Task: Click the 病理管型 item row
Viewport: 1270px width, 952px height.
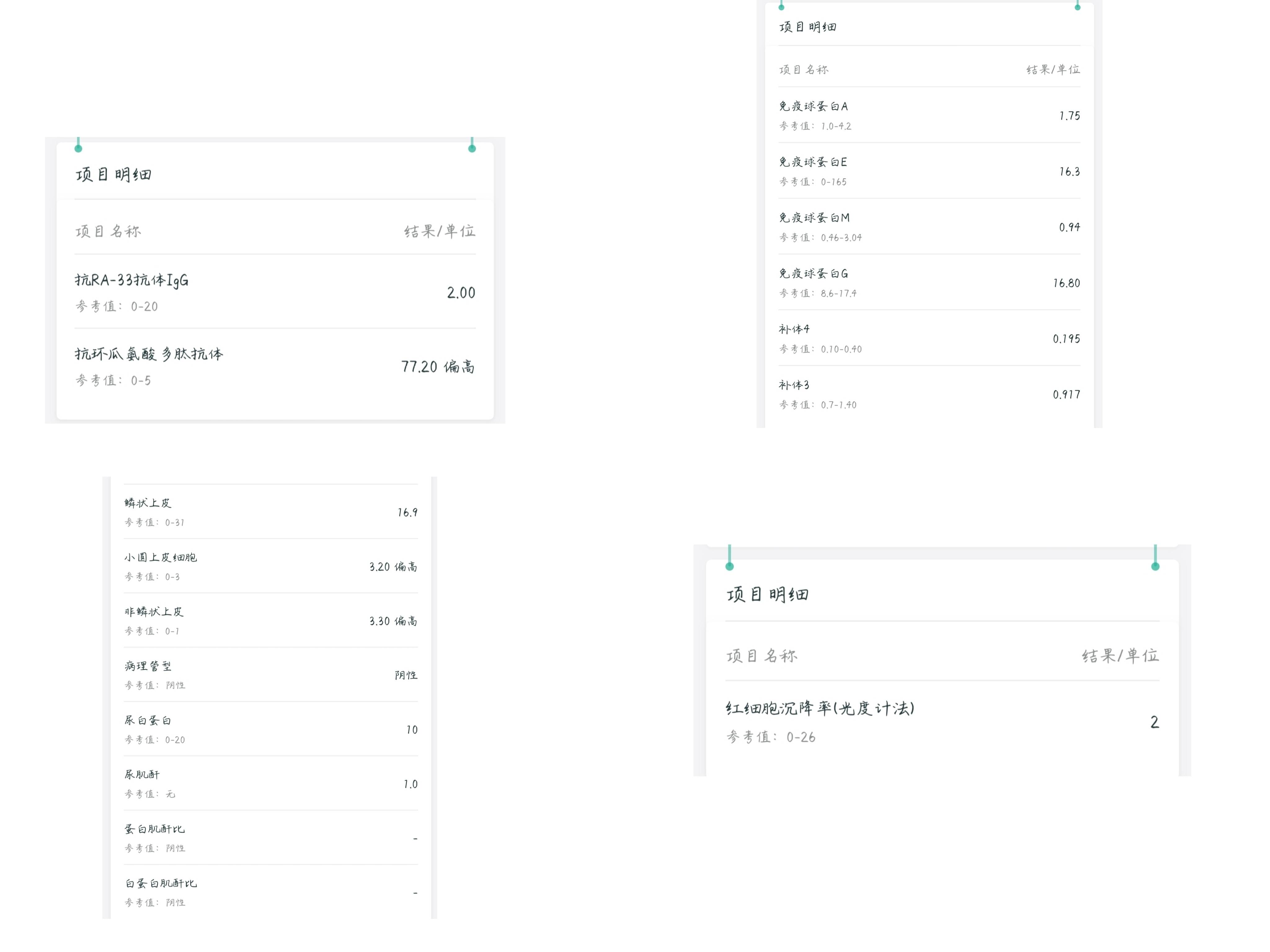Action: pyautogui.click(x=270, y=675)
